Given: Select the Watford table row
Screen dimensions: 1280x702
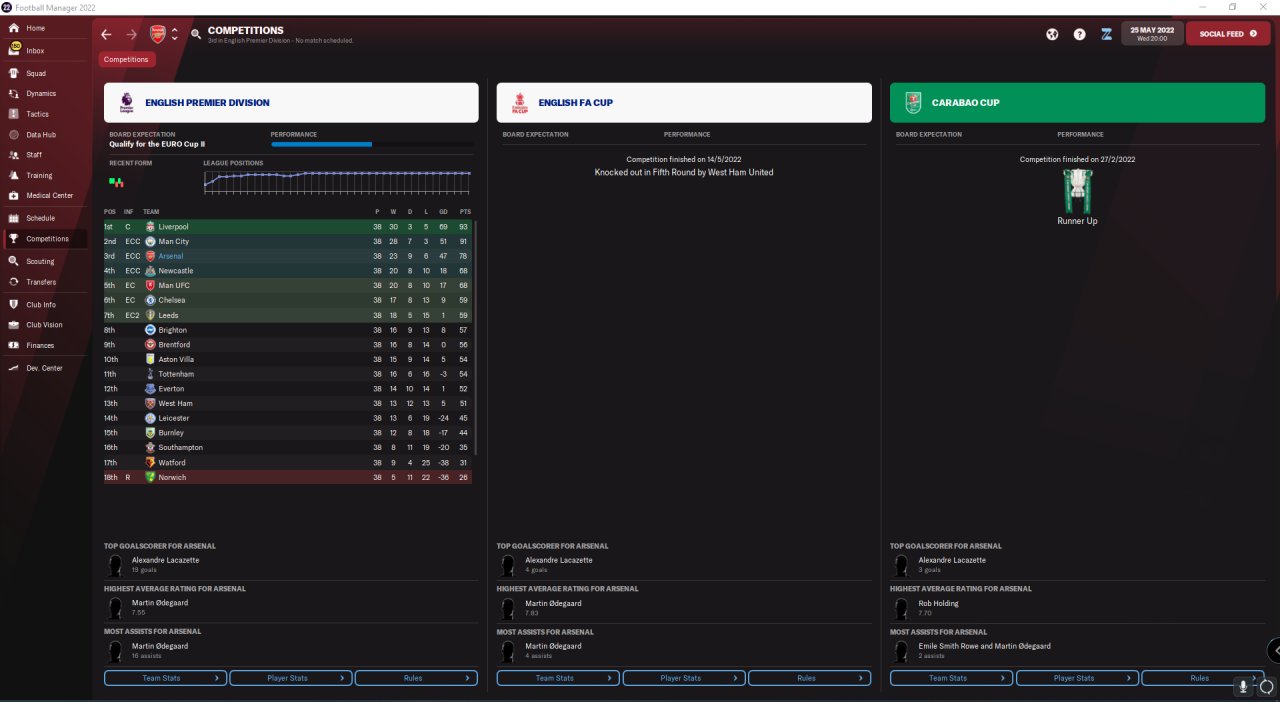Looking at the screenshot, I should 288,462.
